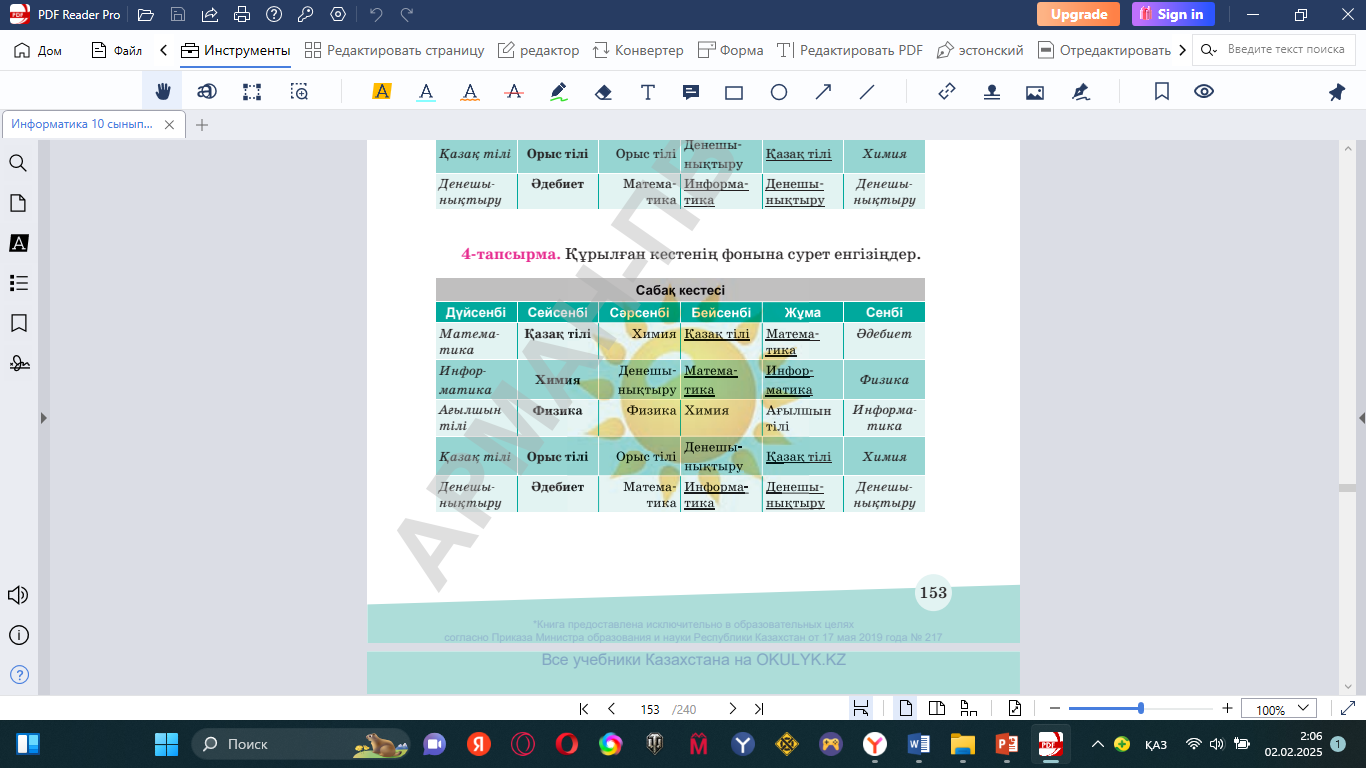Click the zoom out minus button

(x=1054, y=709)
